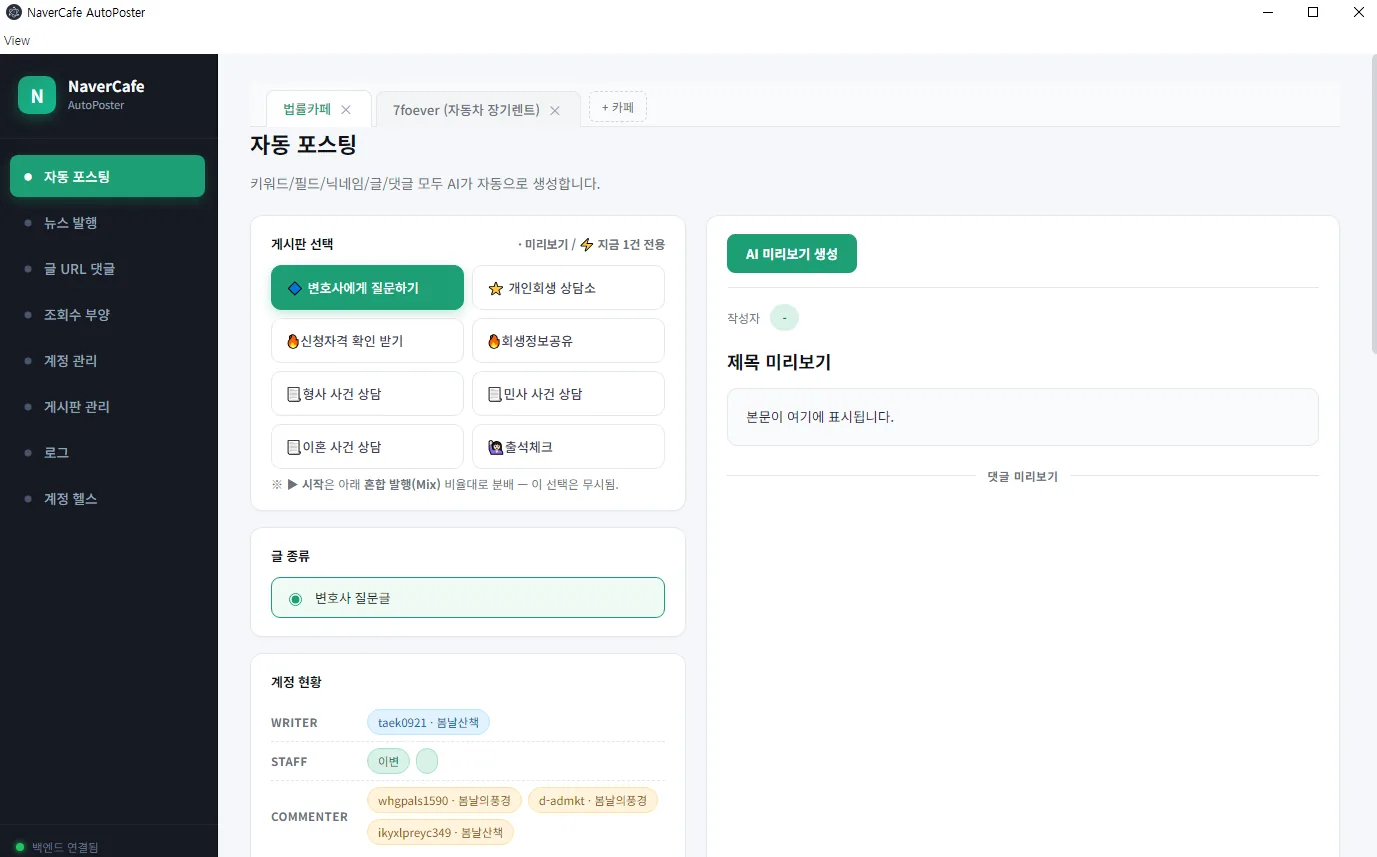Select the 민사 사건 상담 board option
The width and height of the screenshot is (1377, 857).
point(568,394)
